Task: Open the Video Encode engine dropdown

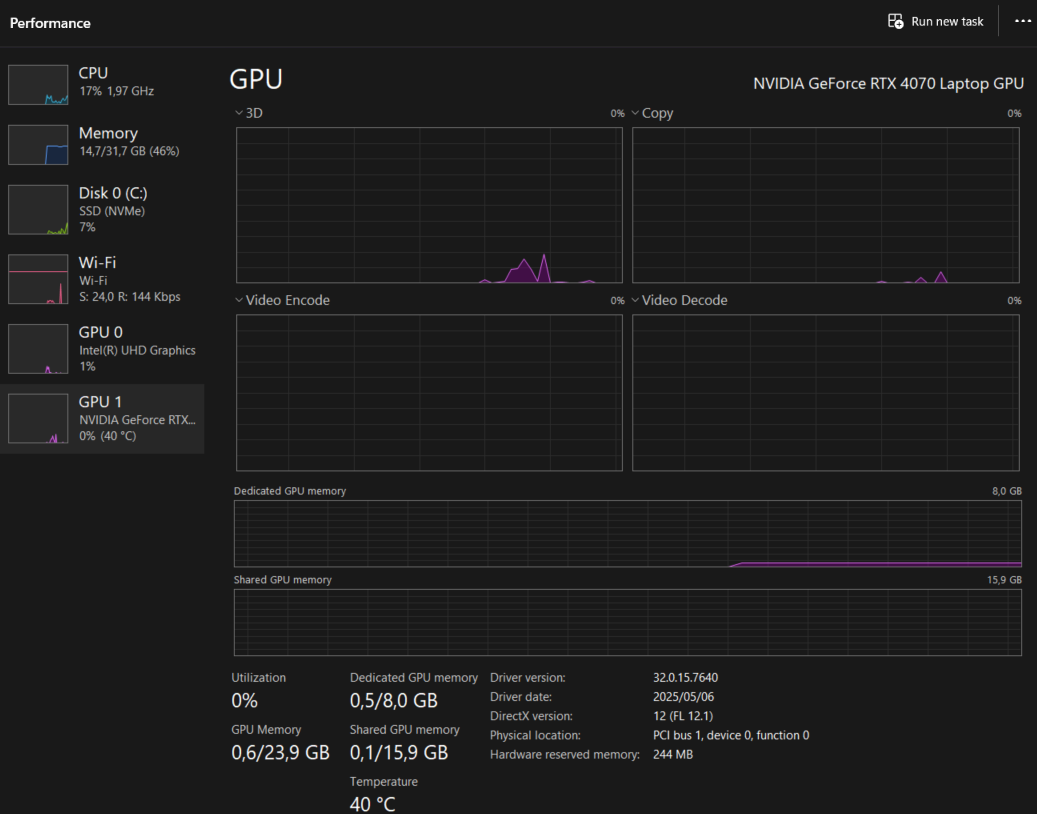Action: (x=239, y=300)
